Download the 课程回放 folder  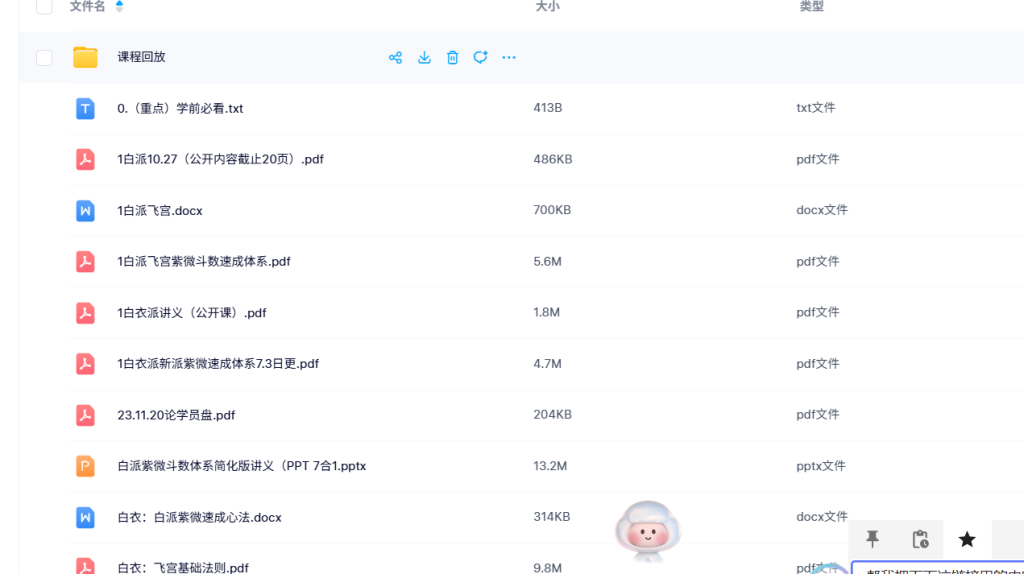(424, 57)
